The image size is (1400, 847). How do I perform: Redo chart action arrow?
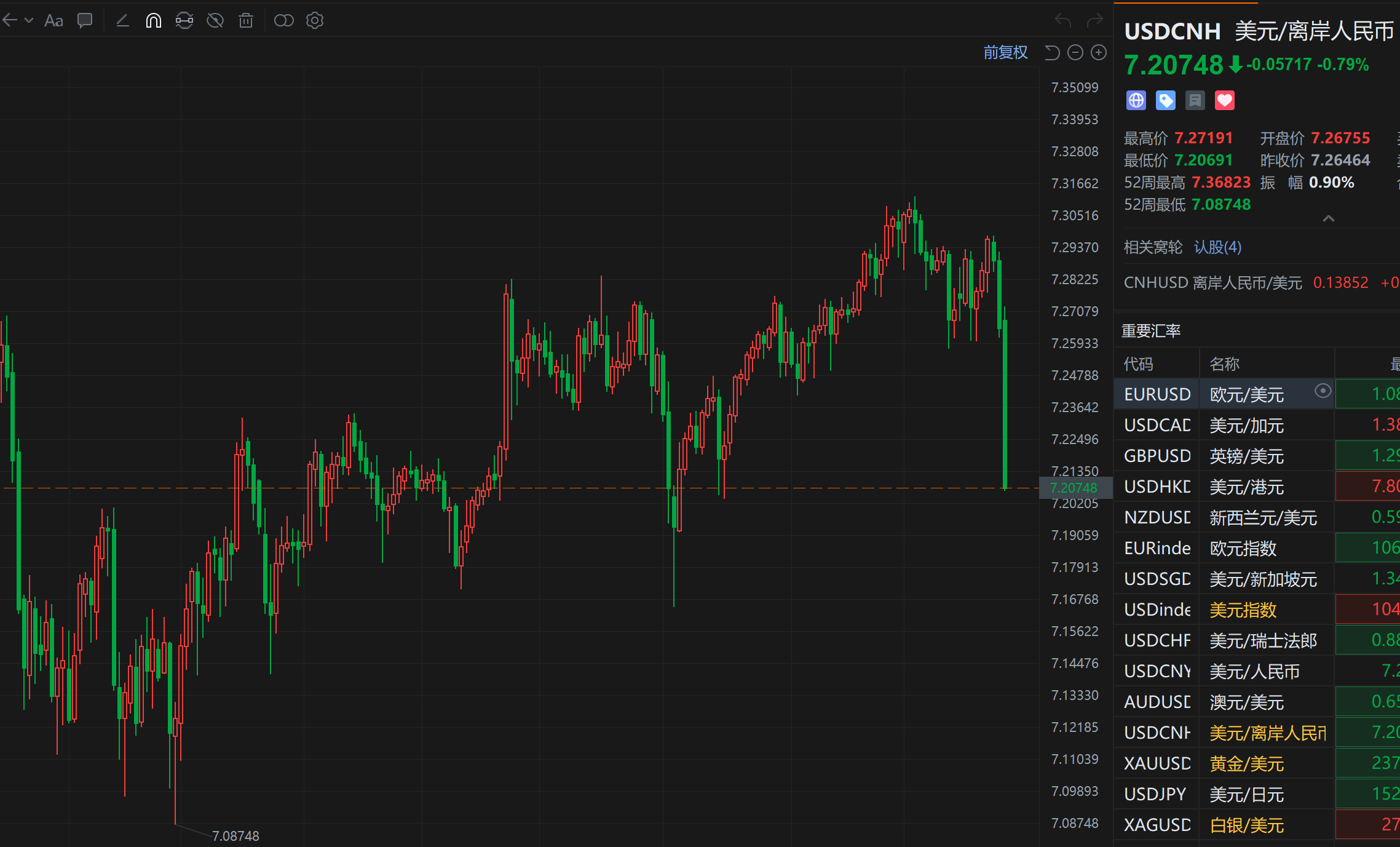point(1095,21)
